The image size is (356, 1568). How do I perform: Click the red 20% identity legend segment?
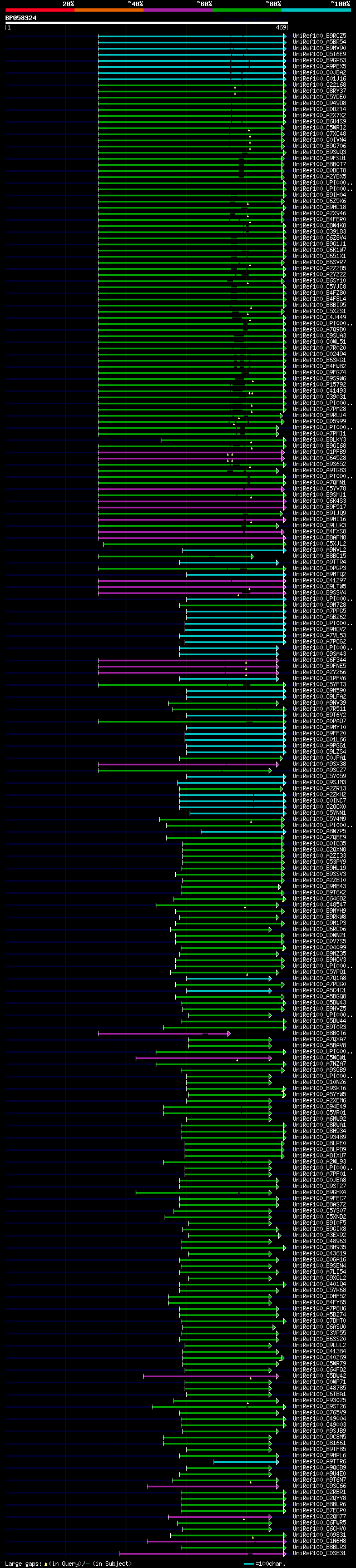[39, 10]
